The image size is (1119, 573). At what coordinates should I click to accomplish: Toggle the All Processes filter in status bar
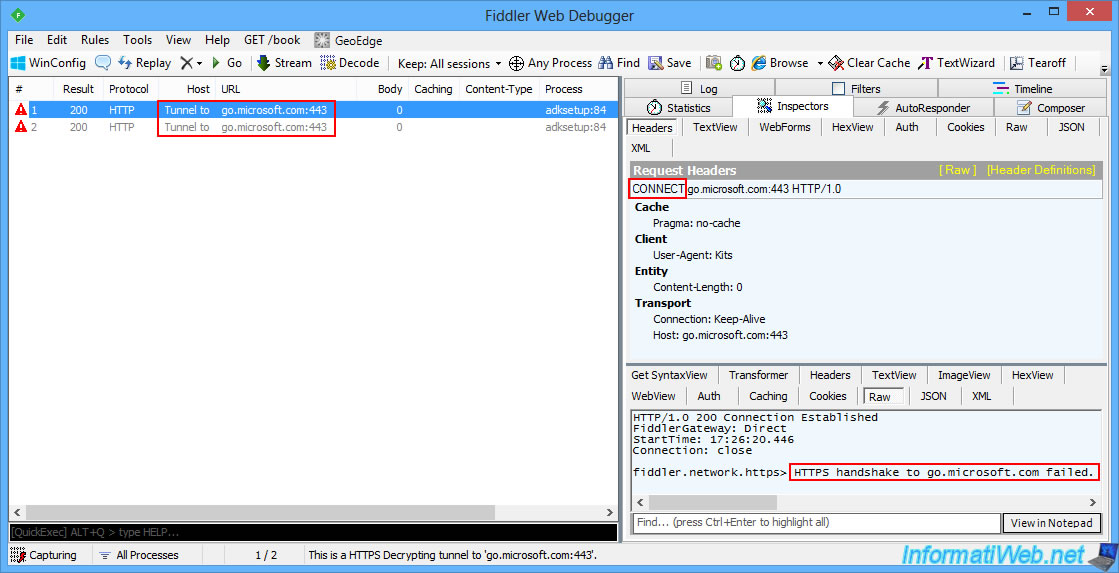(139, 555)
